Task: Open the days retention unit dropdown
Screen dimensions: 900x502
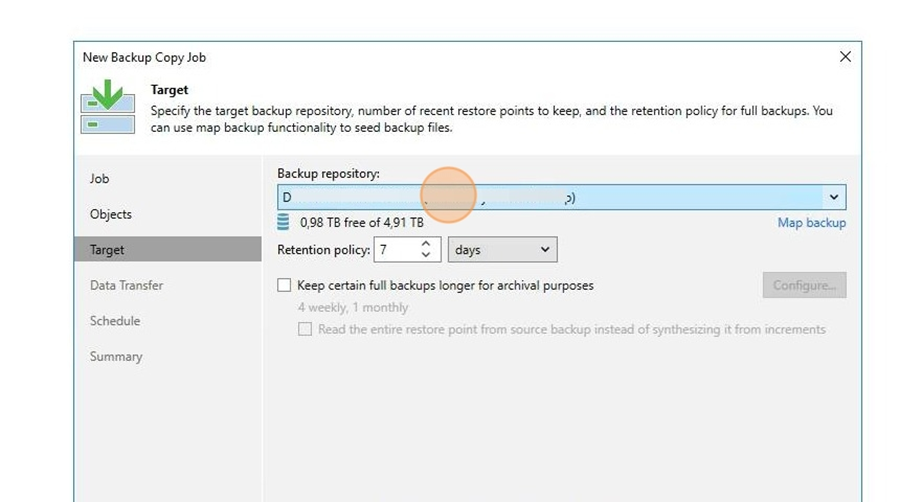Action: coord(502,250)
